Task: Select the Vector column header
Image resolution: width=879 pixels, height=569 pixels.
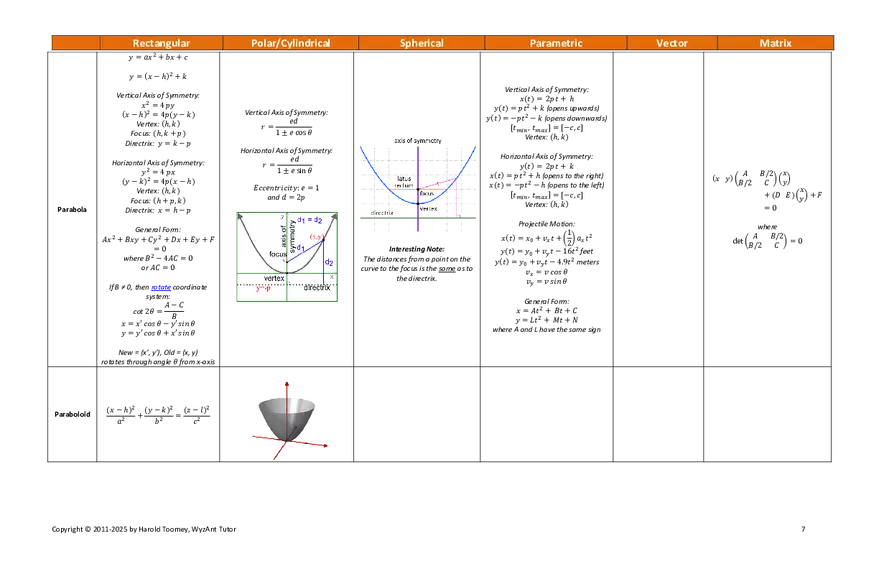Action: pos(672,43)
